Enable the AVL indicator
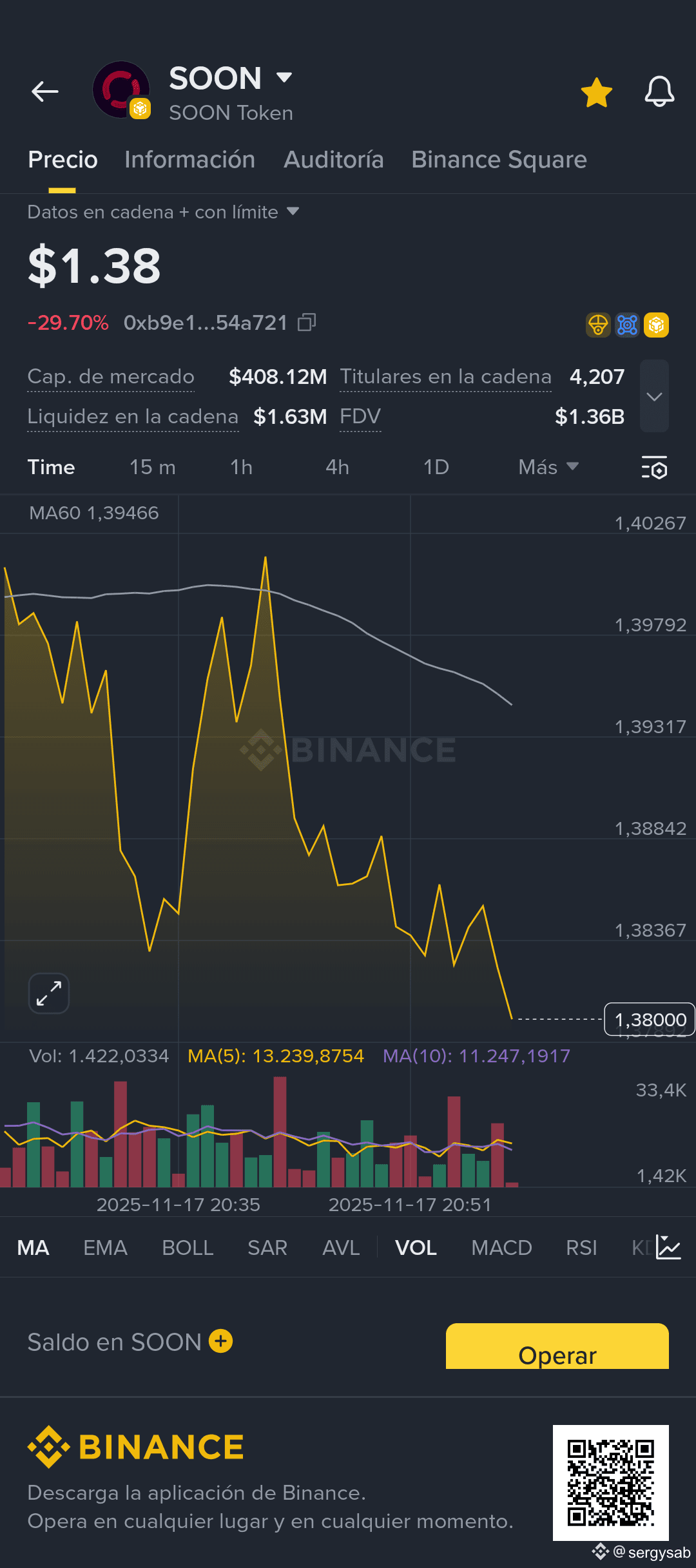Viewport: 696px width, 1568px height. pos(341,1248)
